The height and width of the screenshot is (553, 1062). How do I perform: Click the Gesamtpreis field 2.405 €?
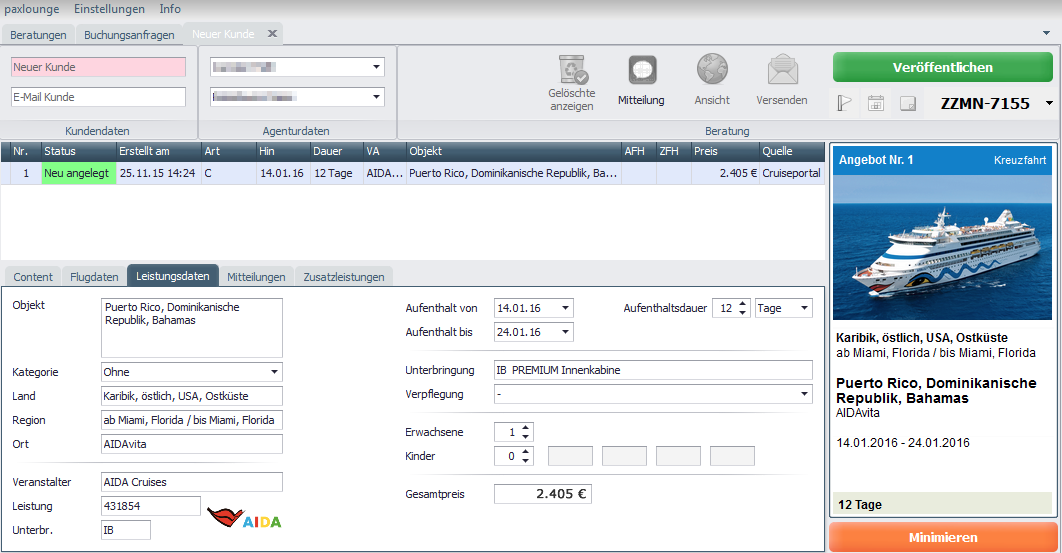tap(543, 494)
